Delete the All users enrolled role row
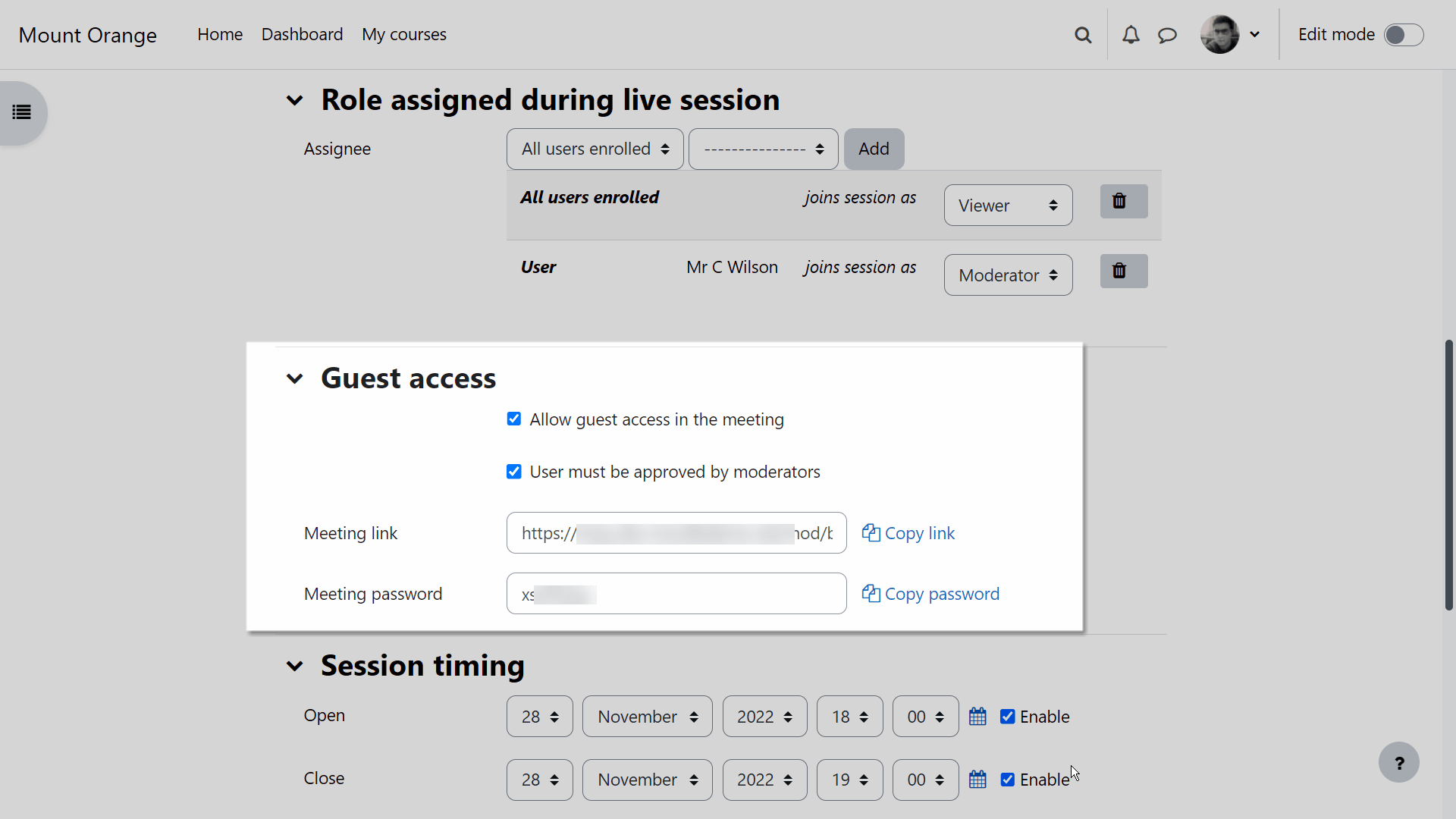This screenshot has width=1456, height=819. (1123, 201)
